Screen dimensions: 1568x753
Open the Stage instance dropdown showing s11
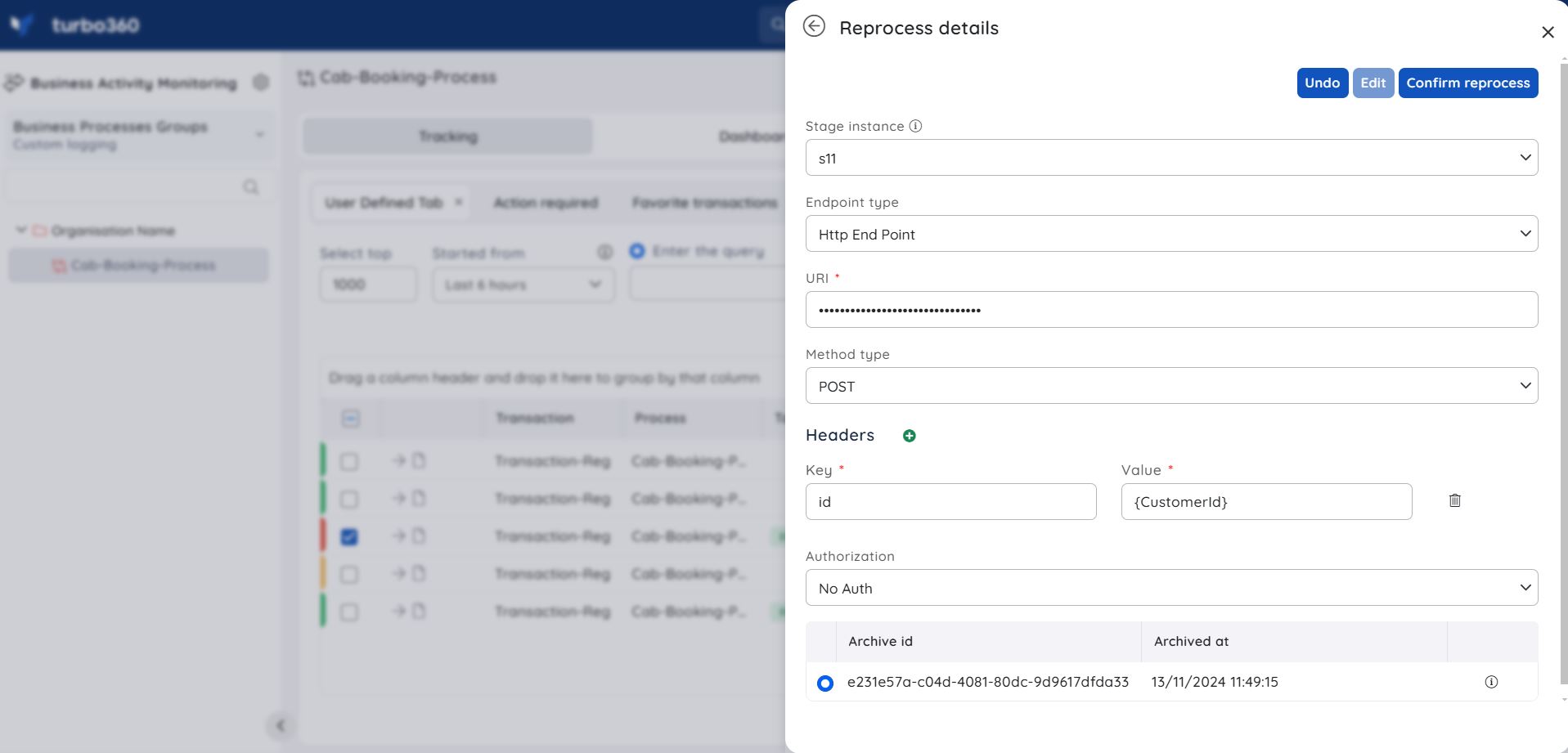click(1171, 158)
